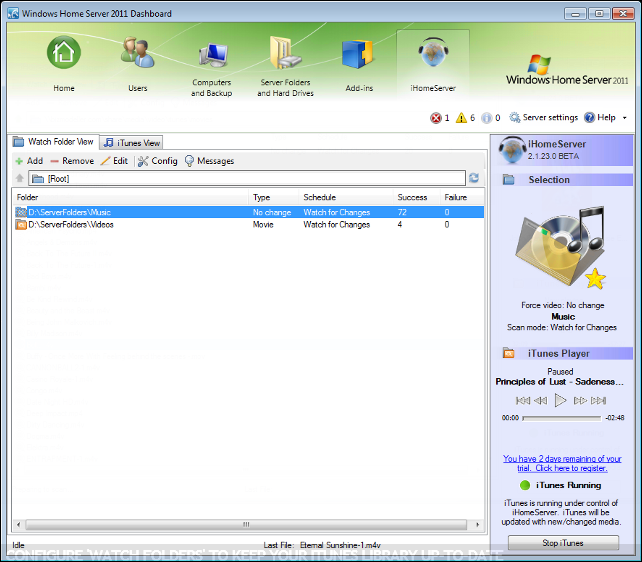Click the Music folder row icon

tap(21, 212)
